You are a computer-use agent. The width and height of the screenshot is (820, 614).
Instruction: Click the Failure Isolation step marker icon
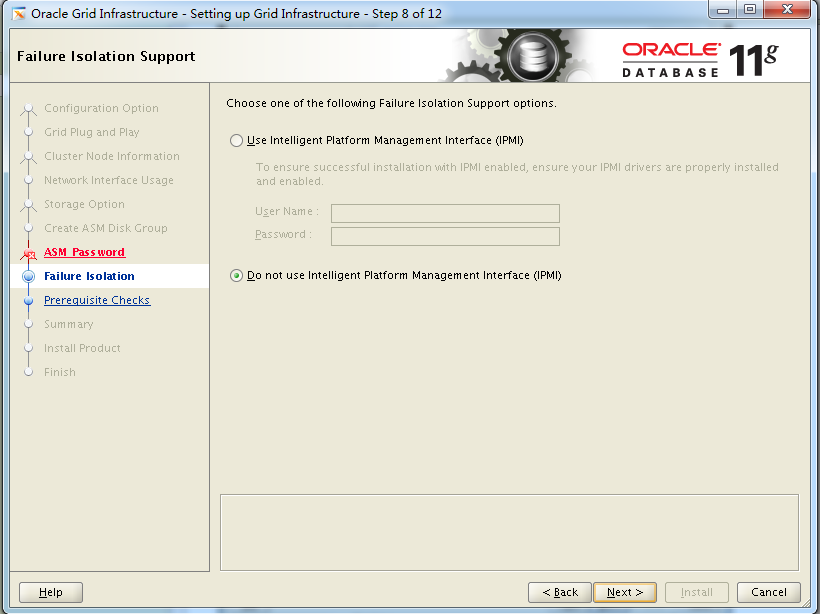[29, 276]
